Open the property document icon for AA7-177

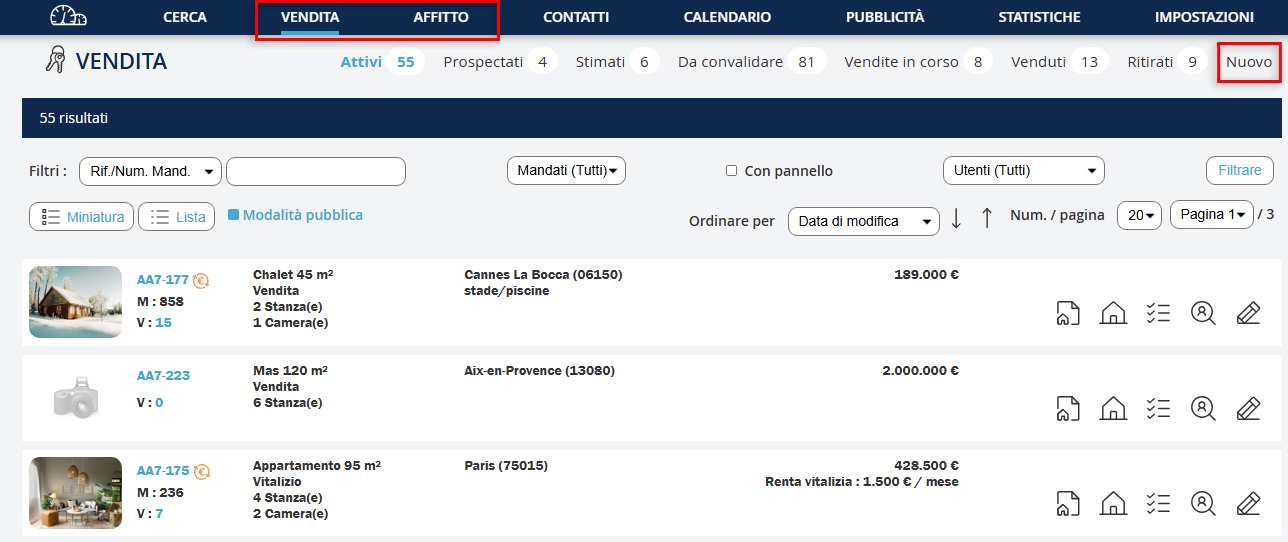[x=1068, y=313]
